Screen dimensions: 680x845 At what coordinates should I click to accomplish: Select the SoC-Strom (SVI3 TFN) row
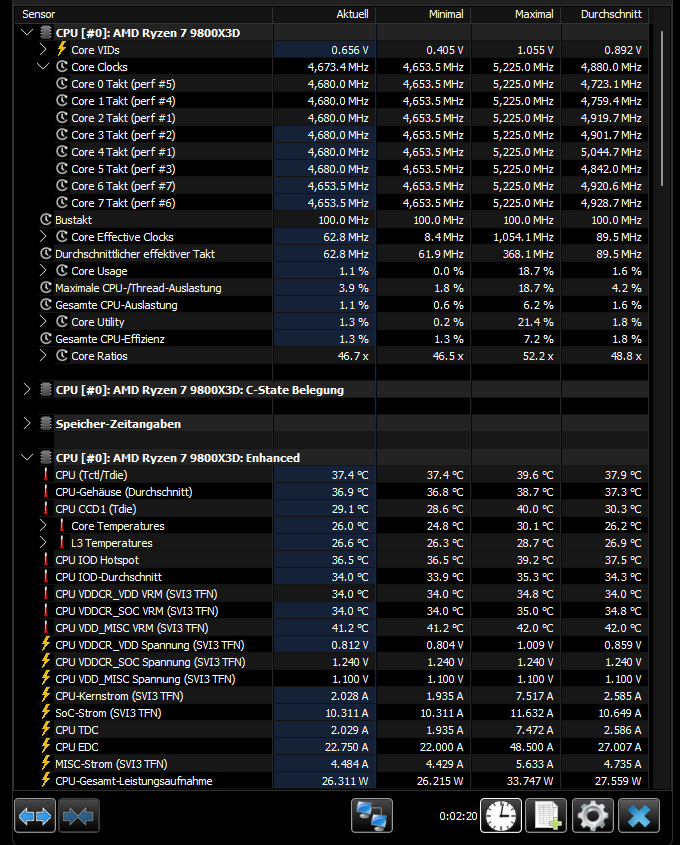332,712
